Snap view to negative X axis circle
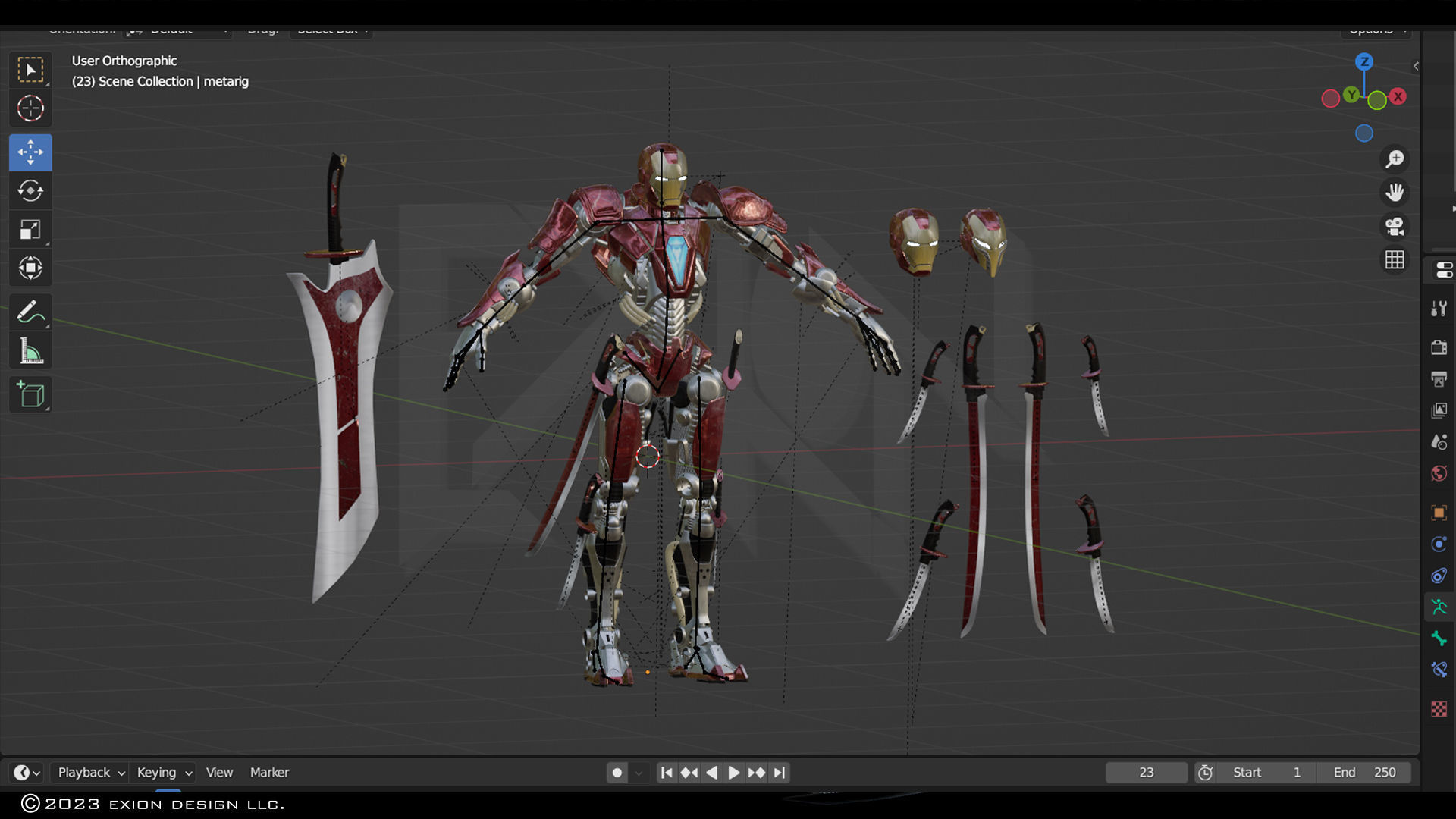The width and height of the screenshot is (1456, 819). click(1330, 99)
